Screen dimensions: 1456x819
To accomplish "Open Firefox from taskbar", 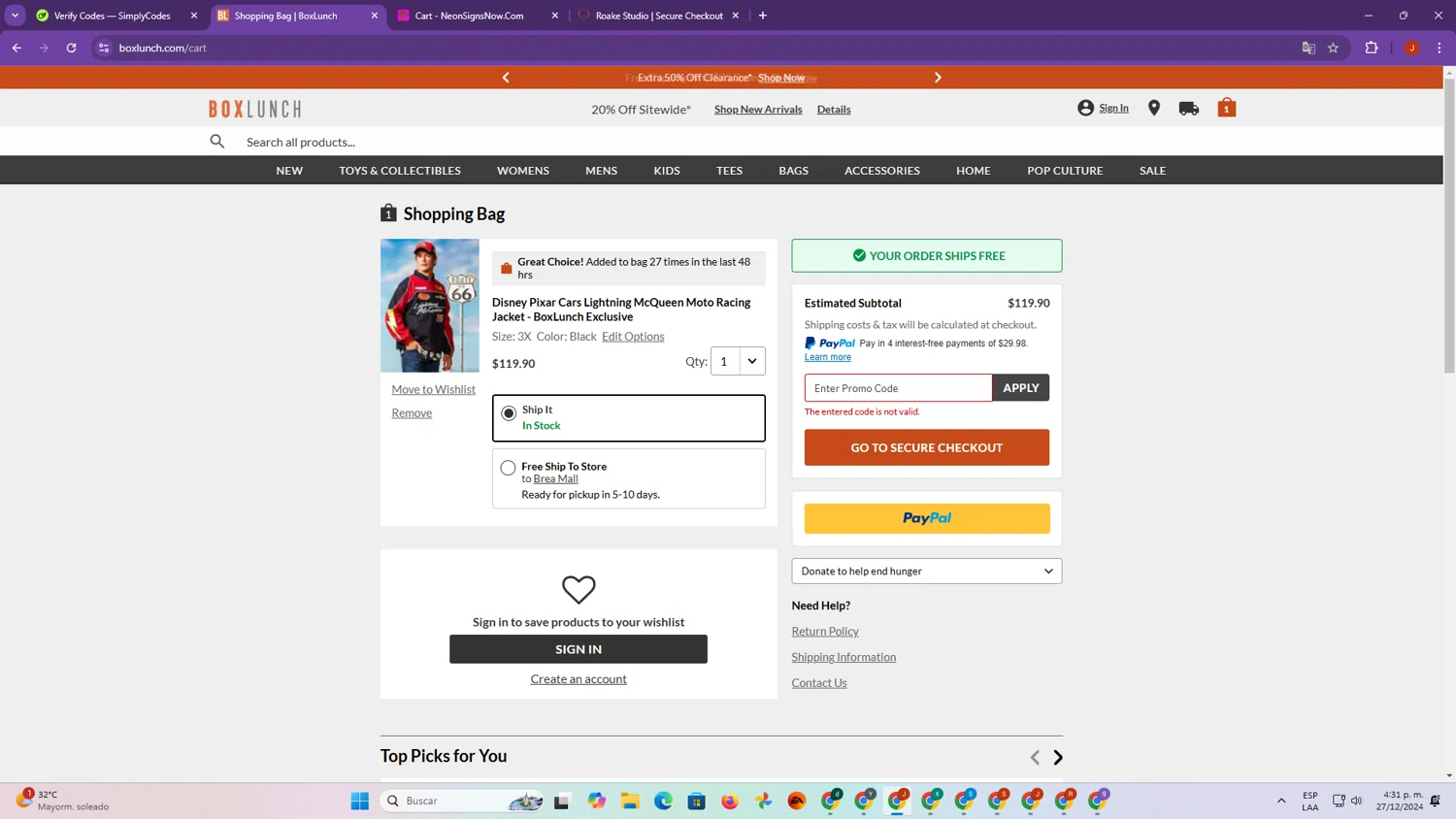I will pyautogui.click(x=730, y=801).
